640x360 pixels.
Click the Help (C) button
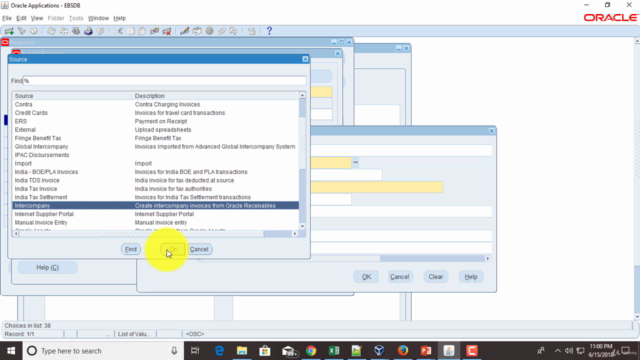click(x=47, y=267)
